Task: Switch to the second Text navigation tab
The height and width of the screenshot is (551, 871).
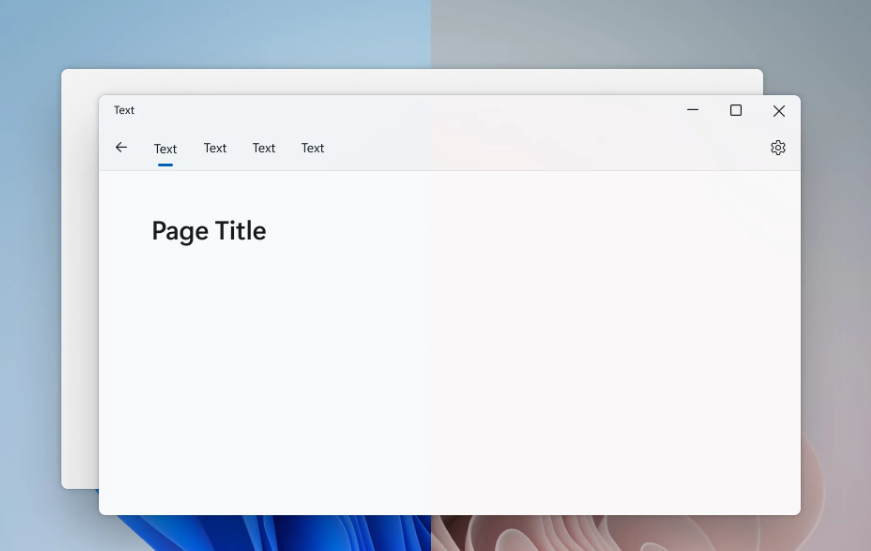Action: [215, 148]
